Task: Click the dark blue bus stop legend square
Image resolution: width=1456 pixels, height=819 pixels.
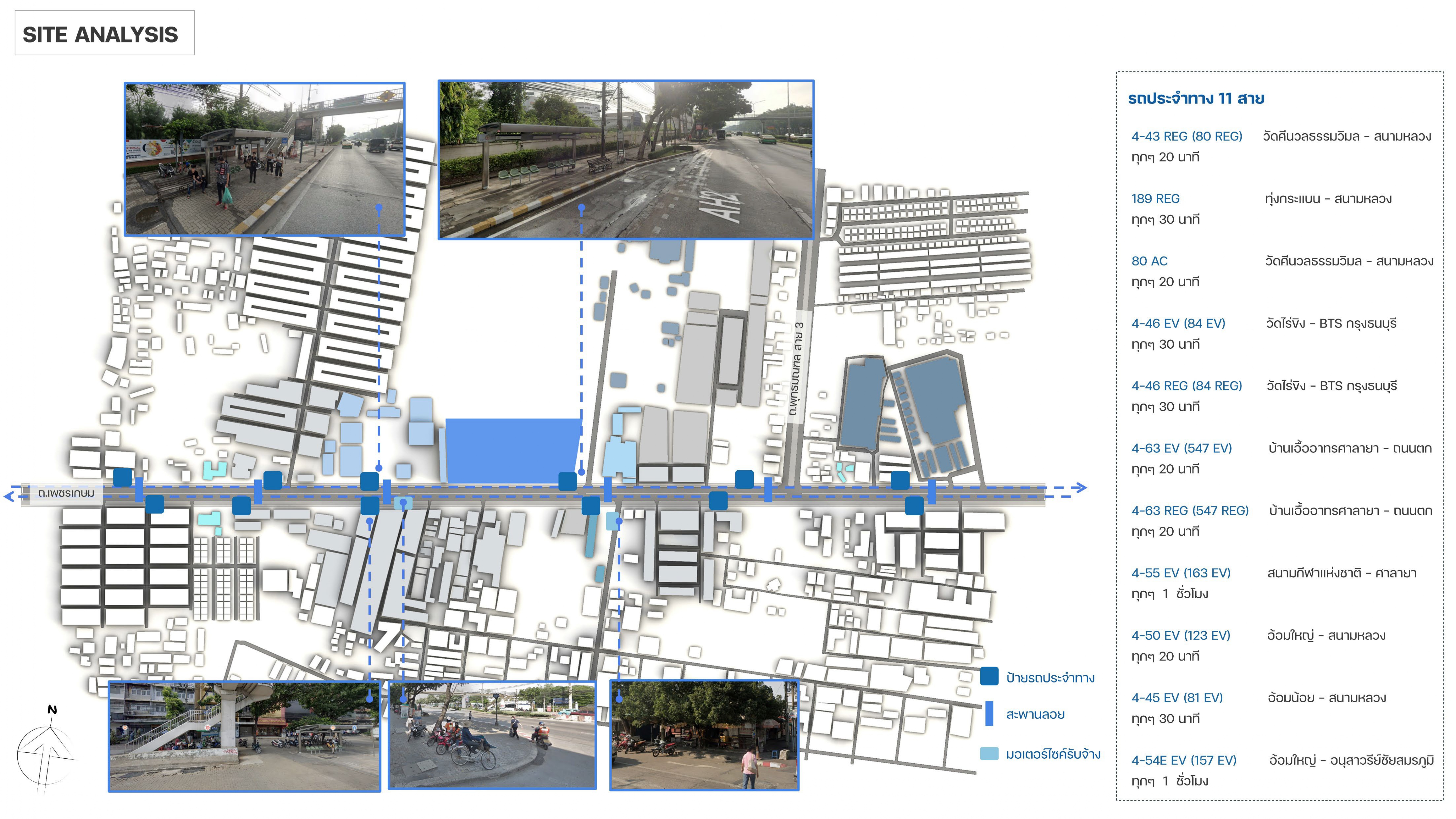Action: 989,677
